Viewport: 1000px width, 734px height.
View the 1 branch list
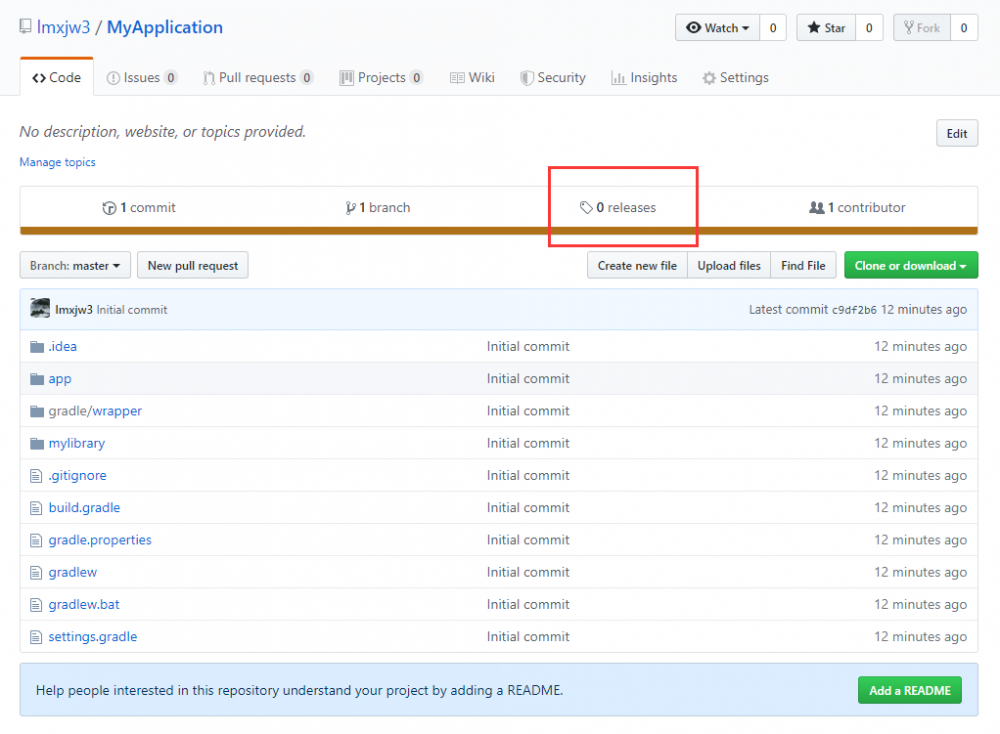[378, 208]
